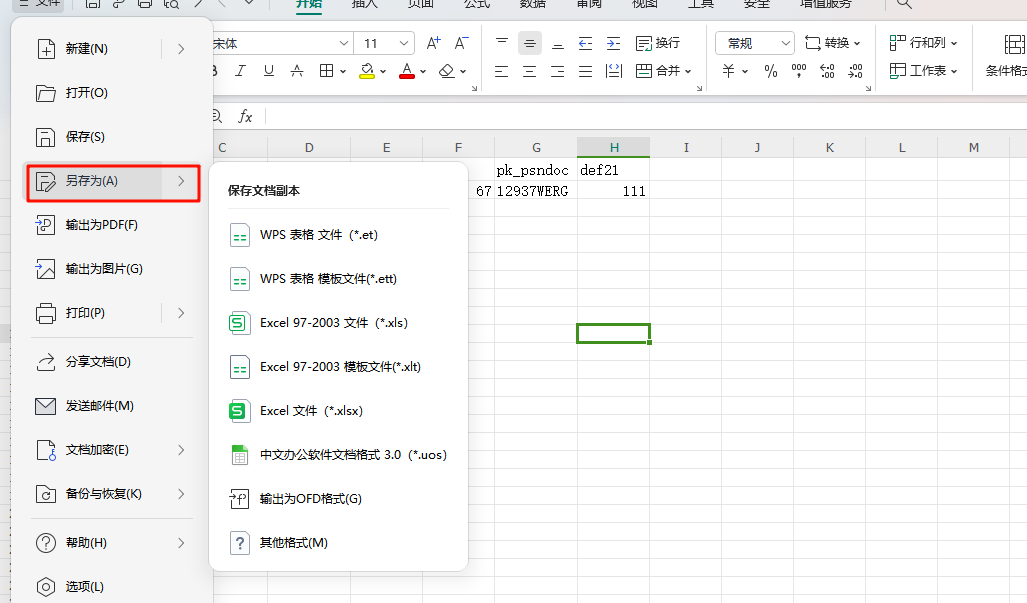The image size is (1027, 603).
Task: Open Document Encryption (文档加密)
Action: click(x=111, y=450)
